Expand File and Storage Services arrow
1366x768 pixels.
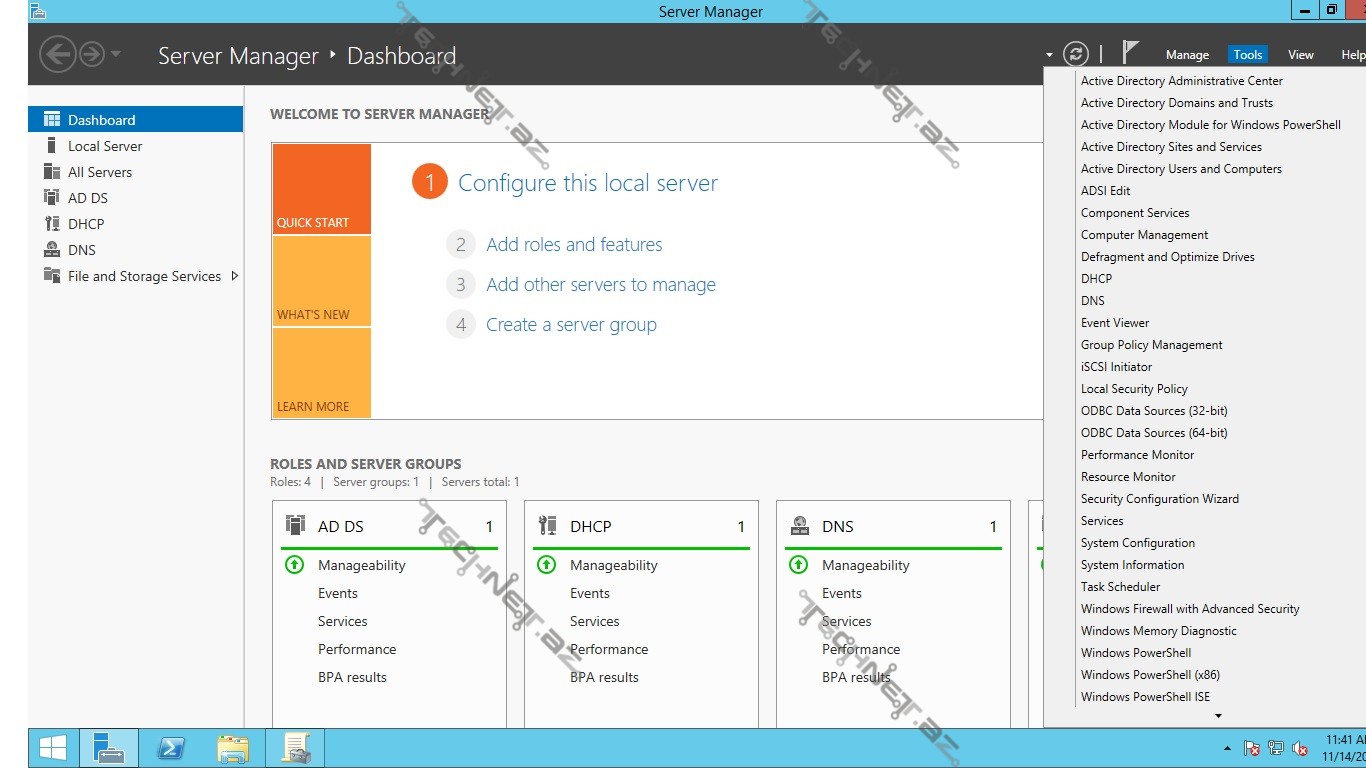[235, 276]
